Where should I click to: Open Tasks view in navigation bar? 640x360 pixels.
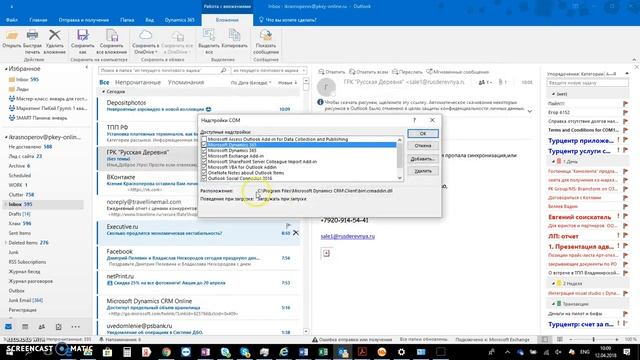58,327
